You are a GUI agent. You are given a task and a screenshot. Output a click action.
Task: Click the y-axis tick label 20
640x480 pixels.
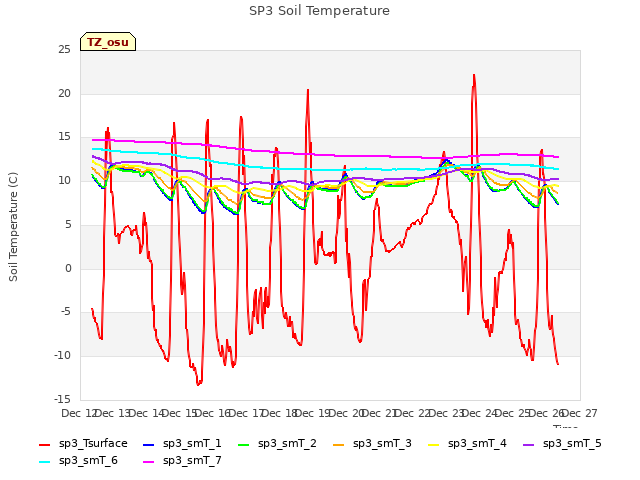point(64,93)
